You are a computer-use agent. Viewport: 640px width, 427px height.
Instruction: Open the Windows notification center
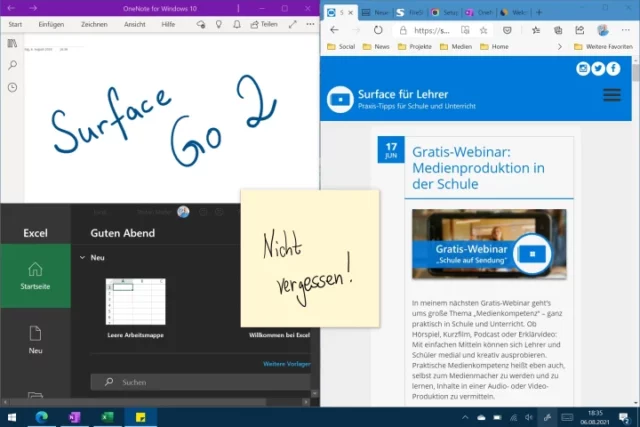[624, 417]
